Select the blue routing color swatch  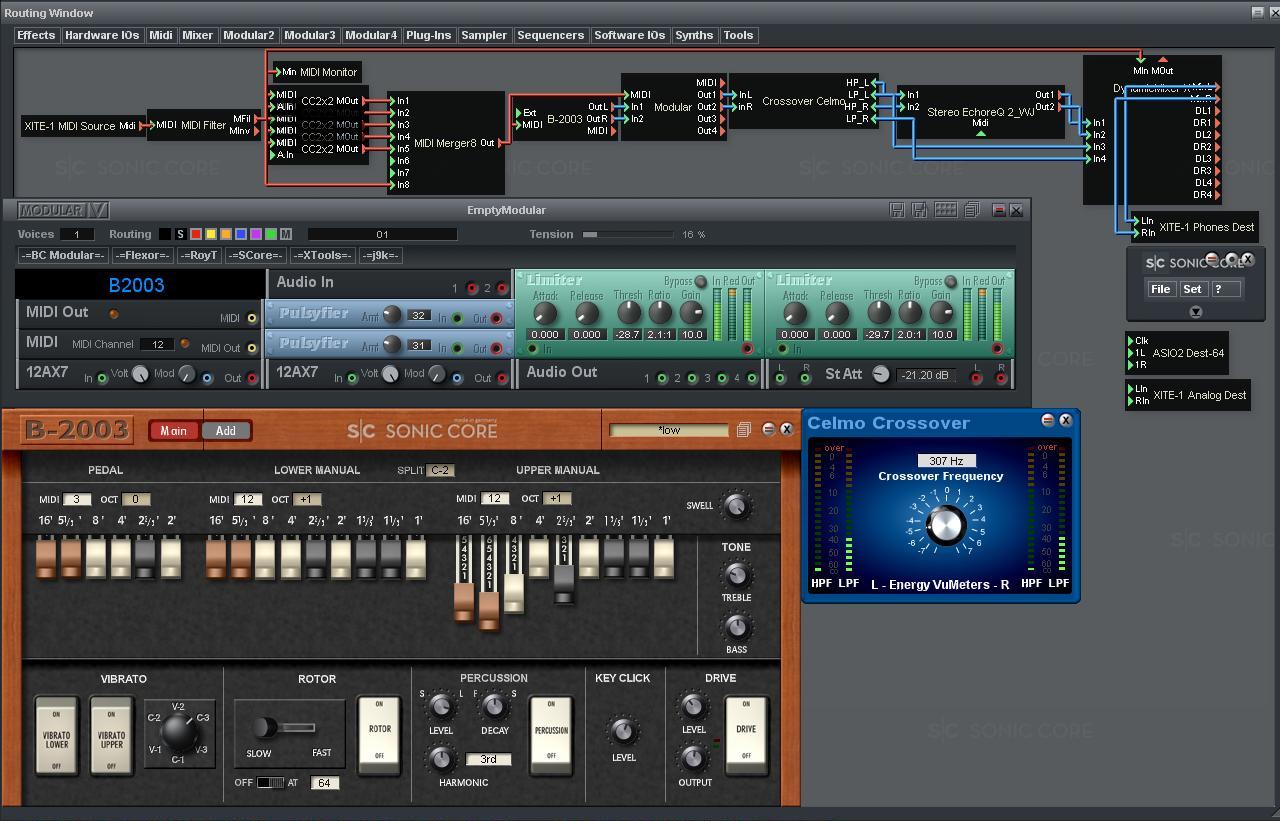pyautogui.click(x=241, y=234)
